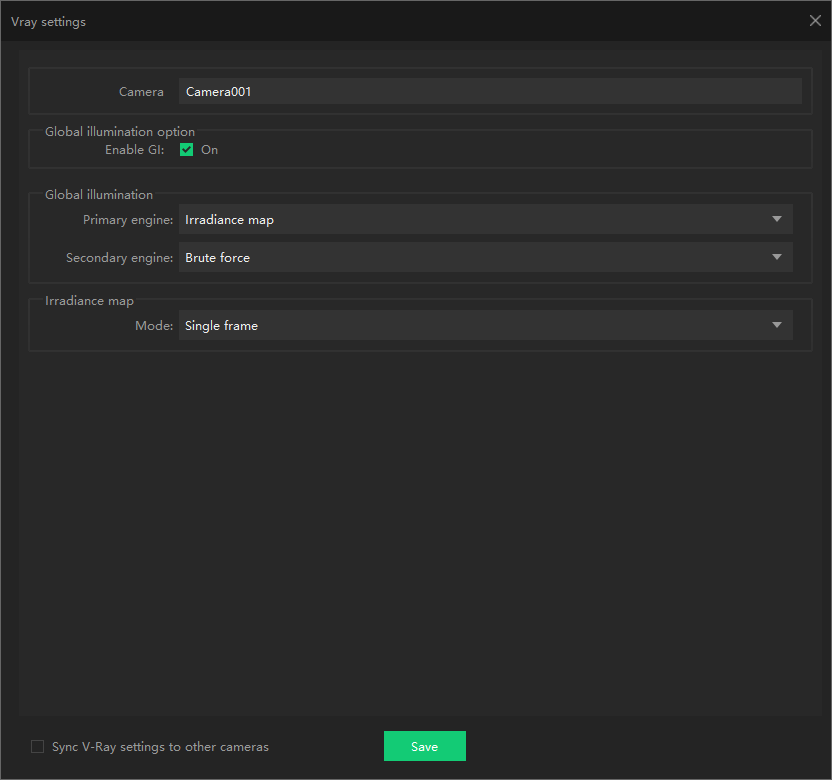The height and width of the screenshot is (780, 832).
Task: Click the 'Global illumination option' group title
Action: [120, 132]
